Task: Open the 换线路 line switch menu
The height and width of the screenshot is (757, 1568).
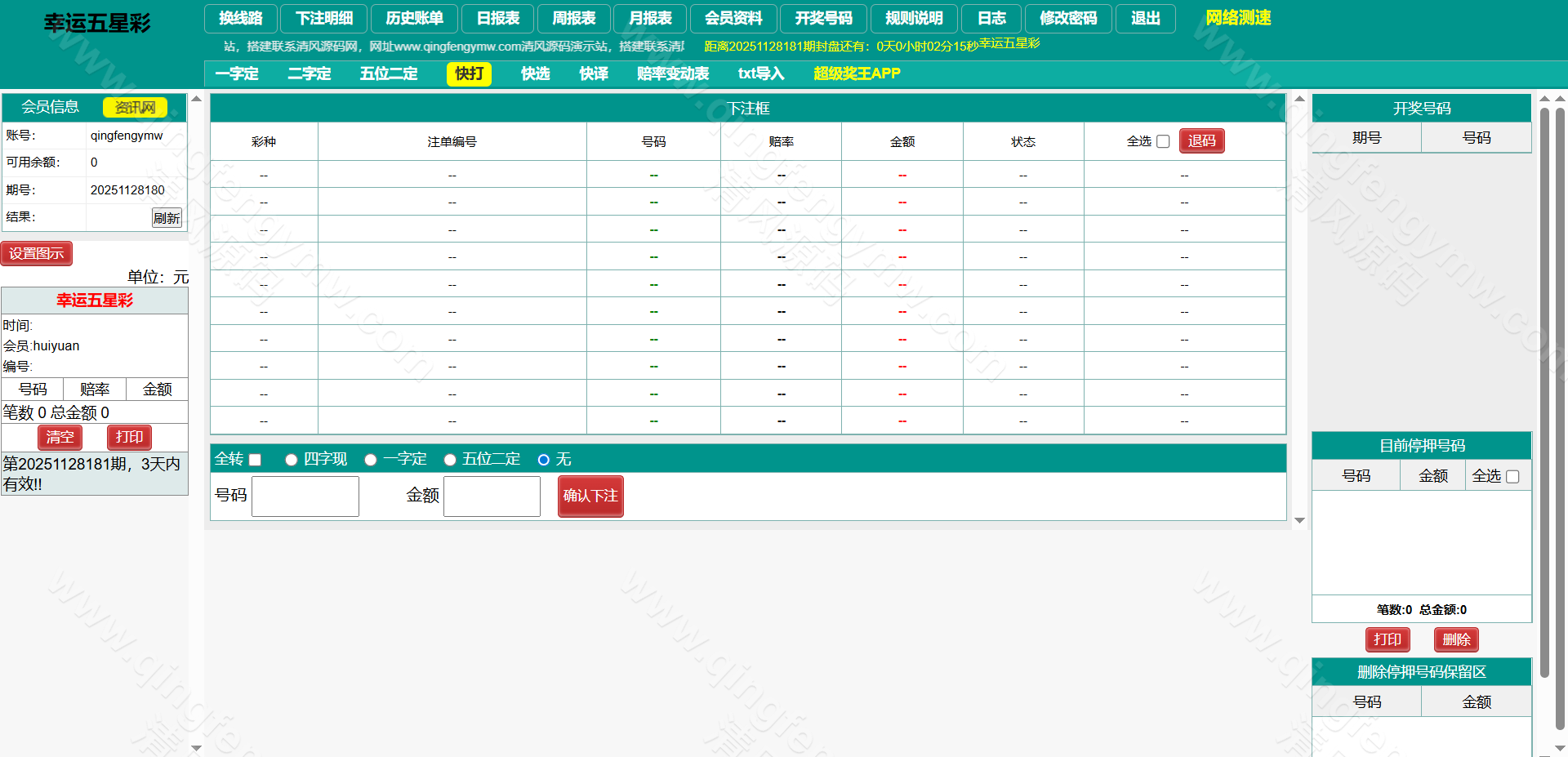Action: (x=240, y=18)
